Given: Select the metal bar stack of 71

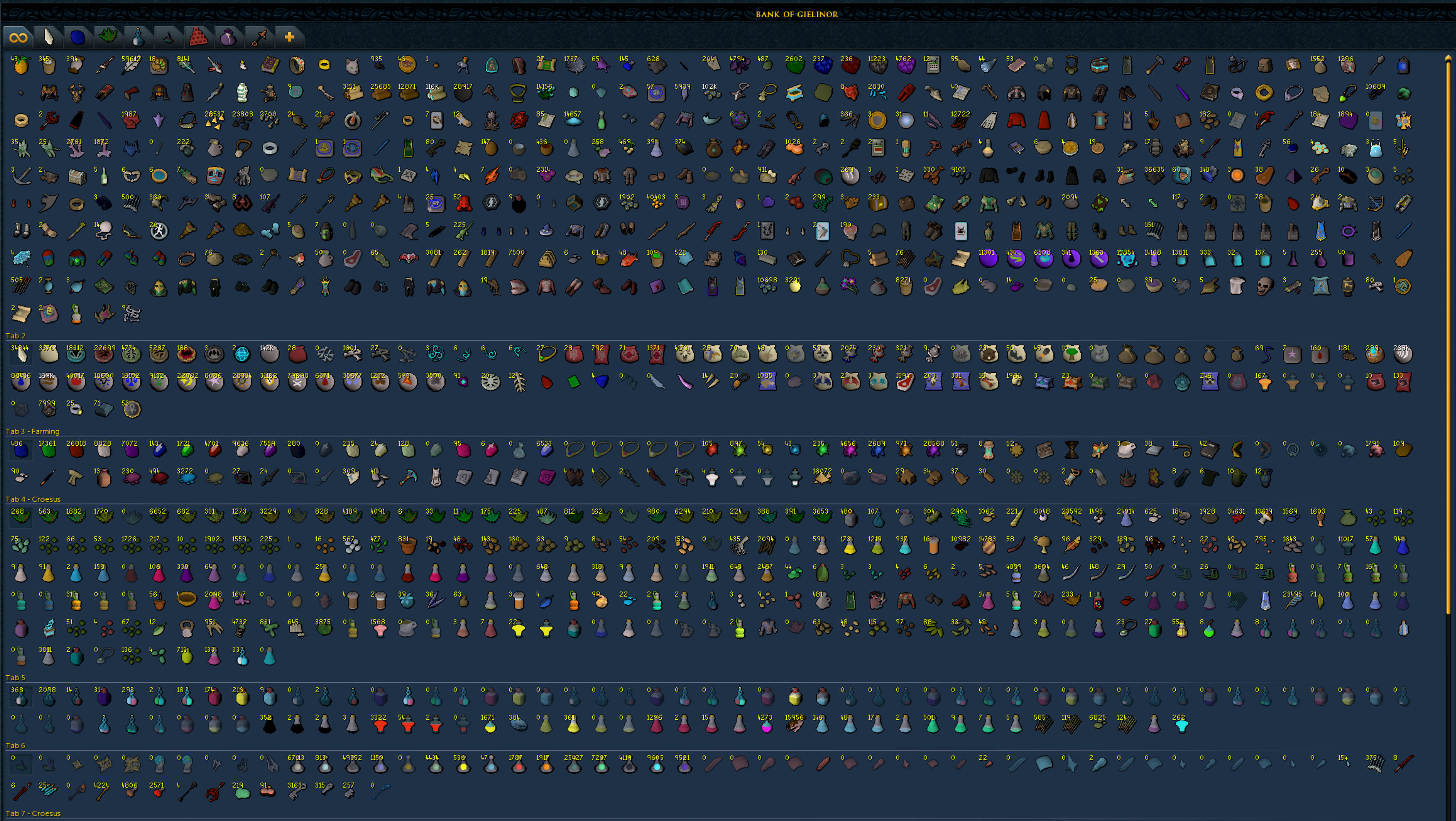Looking at the screenshot, I should coord(103,410).
